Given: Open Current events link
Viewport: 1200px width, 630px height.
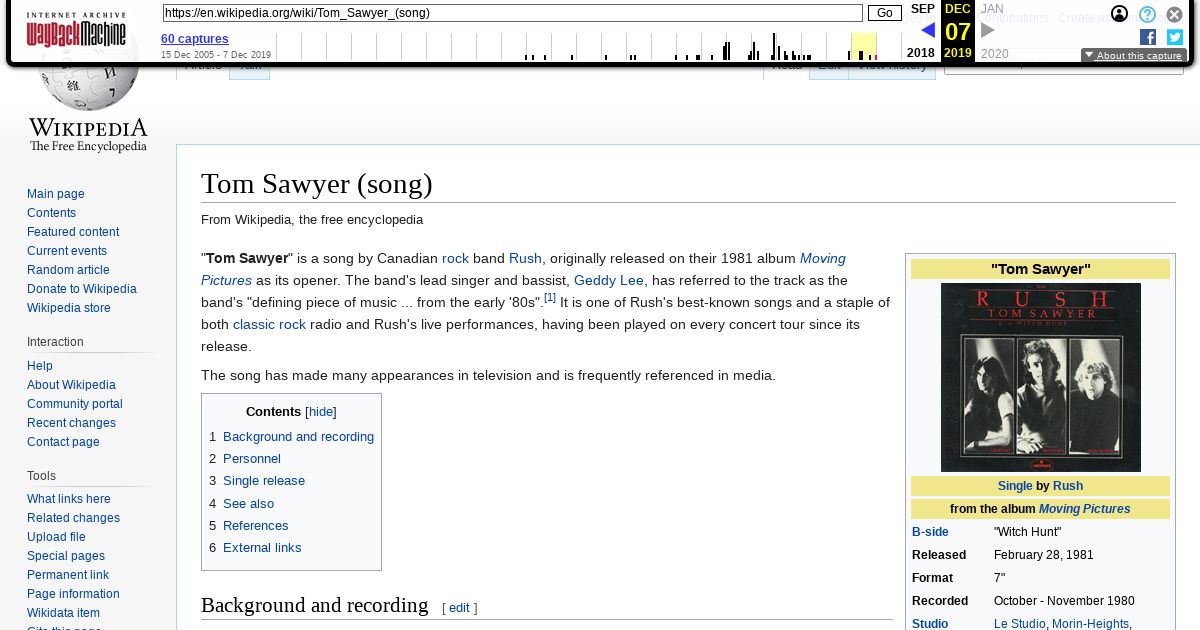Looking at the screenshot, I should pos(67,251).
